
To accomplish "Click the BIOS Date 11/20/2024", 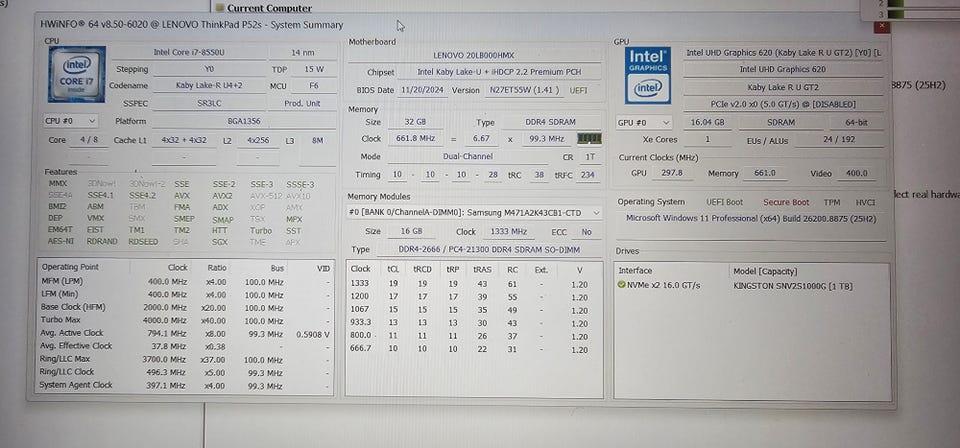I will click(x=423, y=90).
